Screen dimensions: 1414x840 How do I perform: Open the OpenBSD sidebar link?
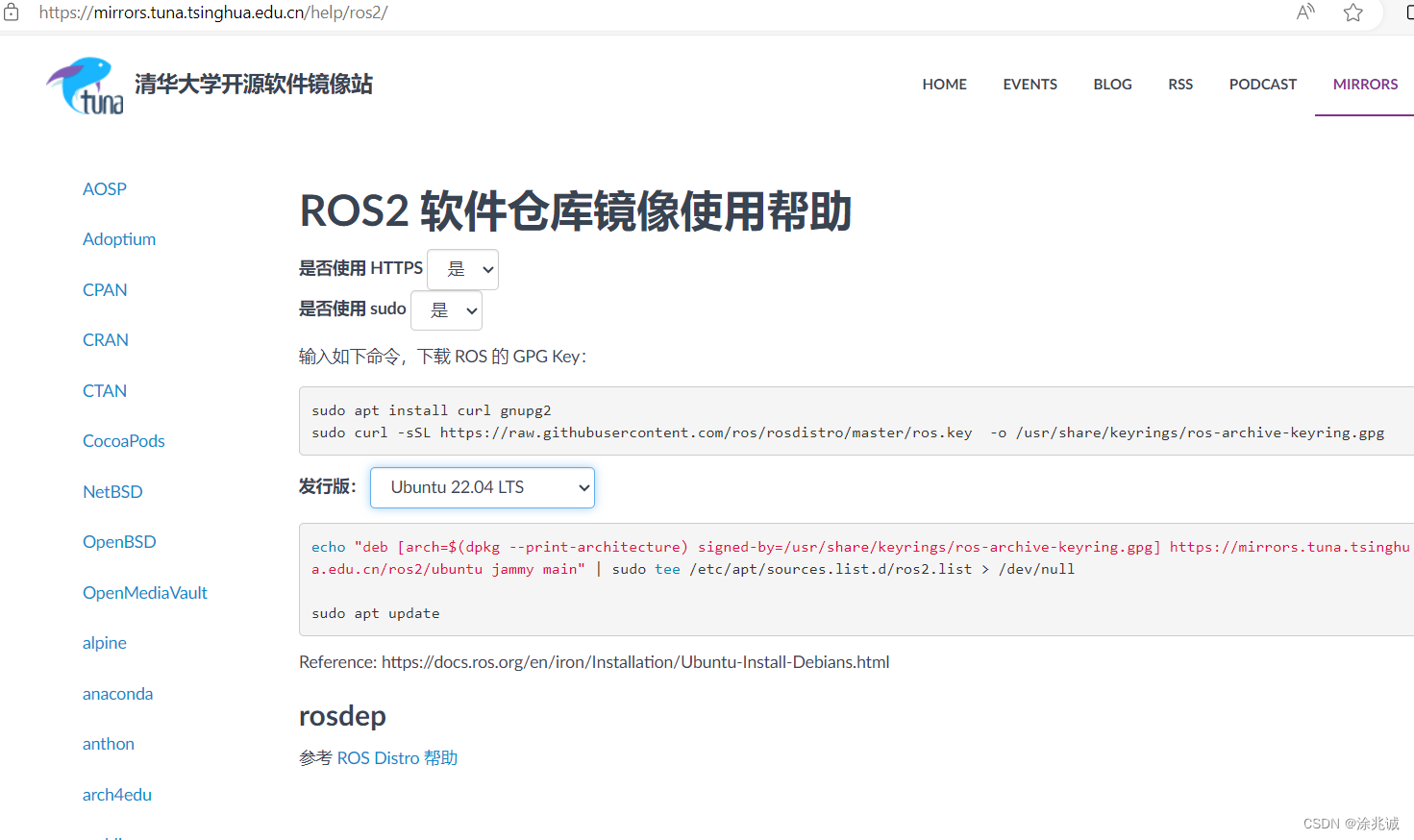[119, 542]
